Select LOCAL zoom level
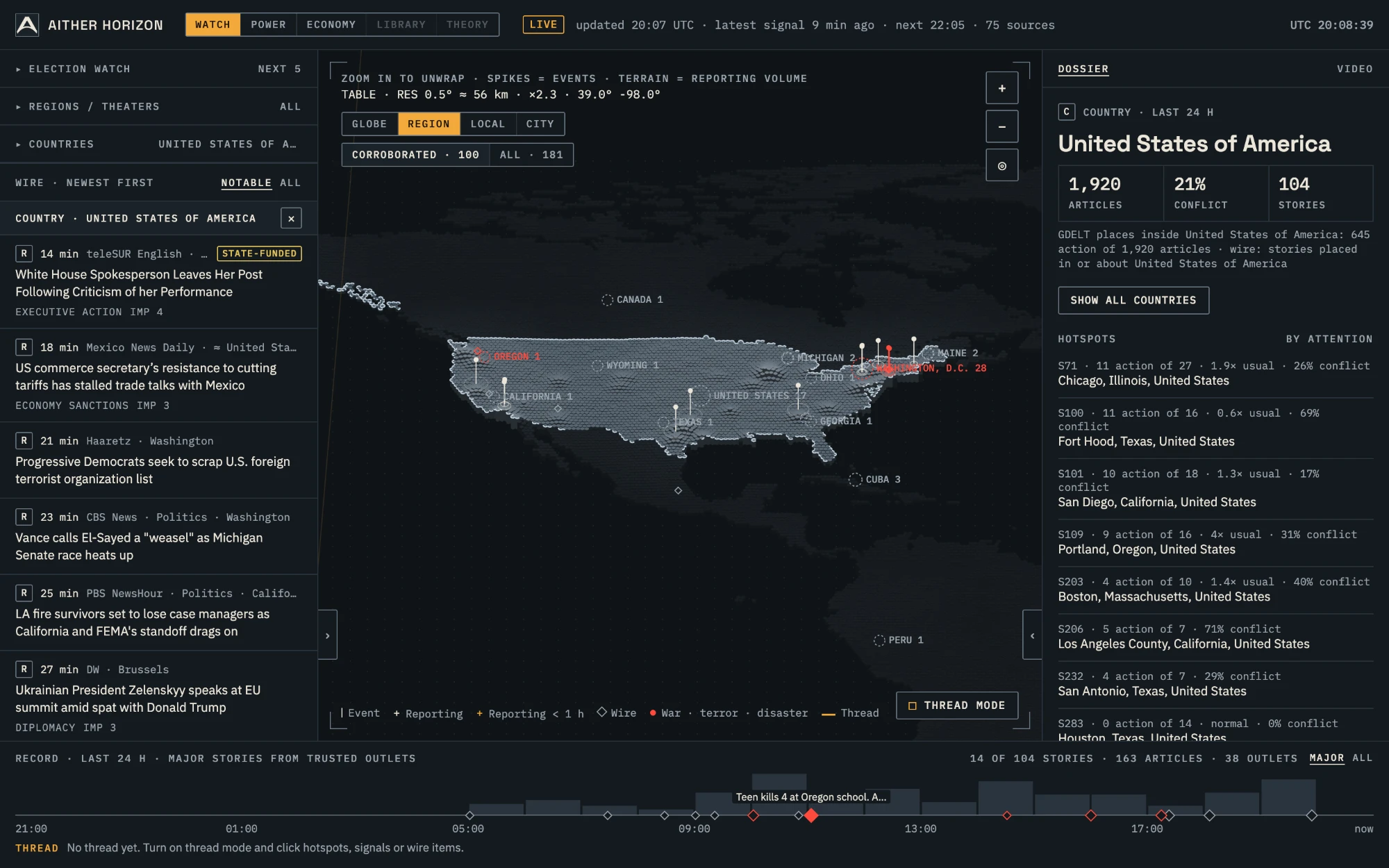Viewport: 1389px width, 868px height. pyautogui.click(x=488, y=124)
